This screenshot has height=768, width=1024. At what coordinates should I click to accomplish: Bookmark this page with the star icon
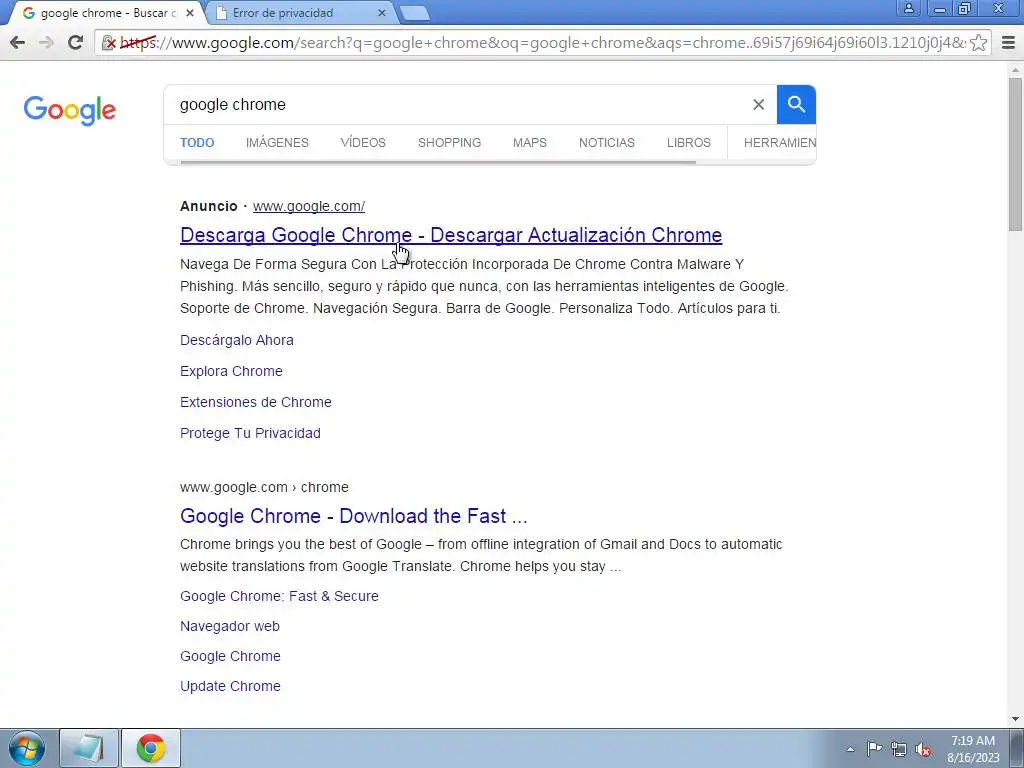click(x=978, y=42)
